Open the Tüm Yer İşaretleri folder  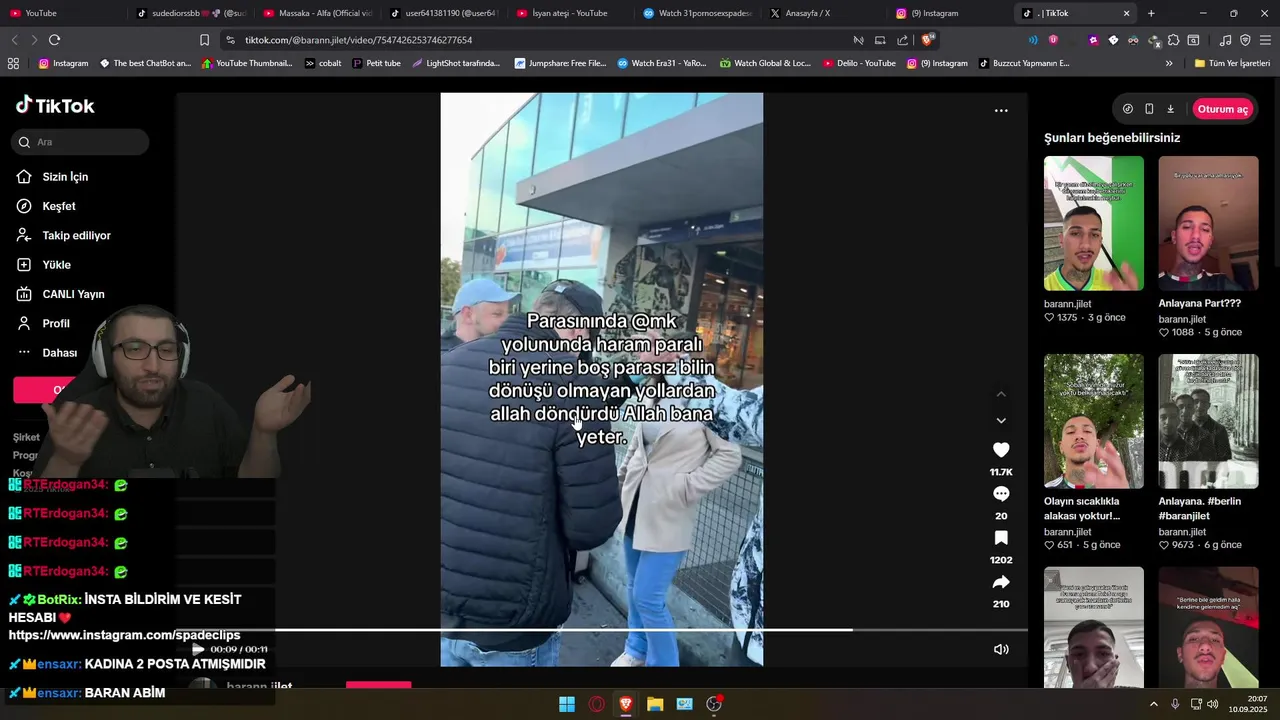(x=1232, y=63)
